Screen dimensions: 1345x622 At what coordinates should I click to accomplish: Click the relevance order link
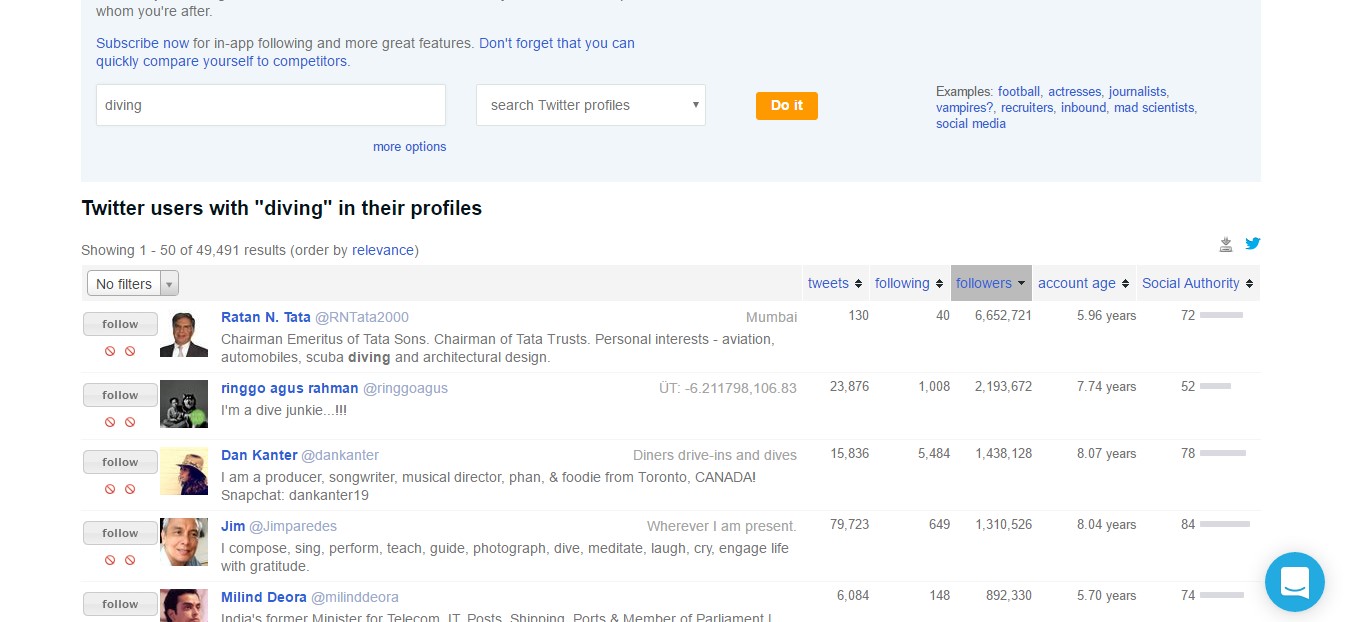point(383,250)
